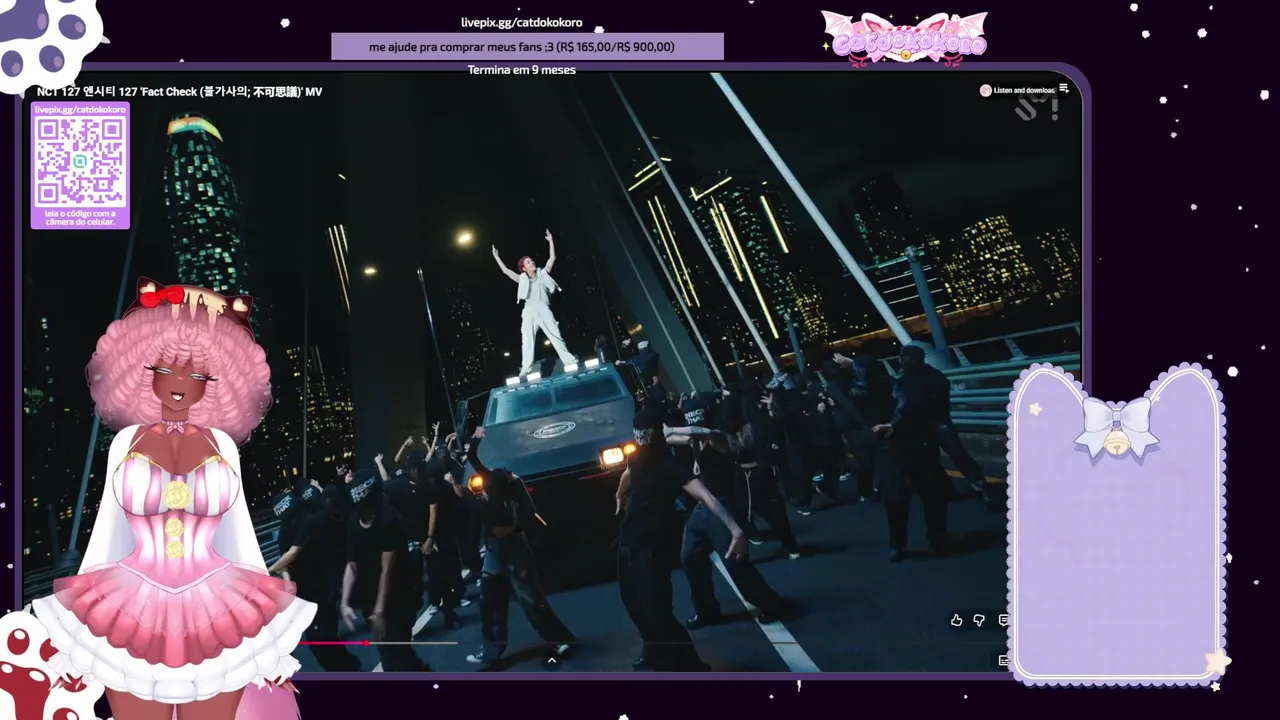The height and width of the screenshot is (720, 1280).
Task: Click the red progress bar scrubber
Action: [366, 643]
